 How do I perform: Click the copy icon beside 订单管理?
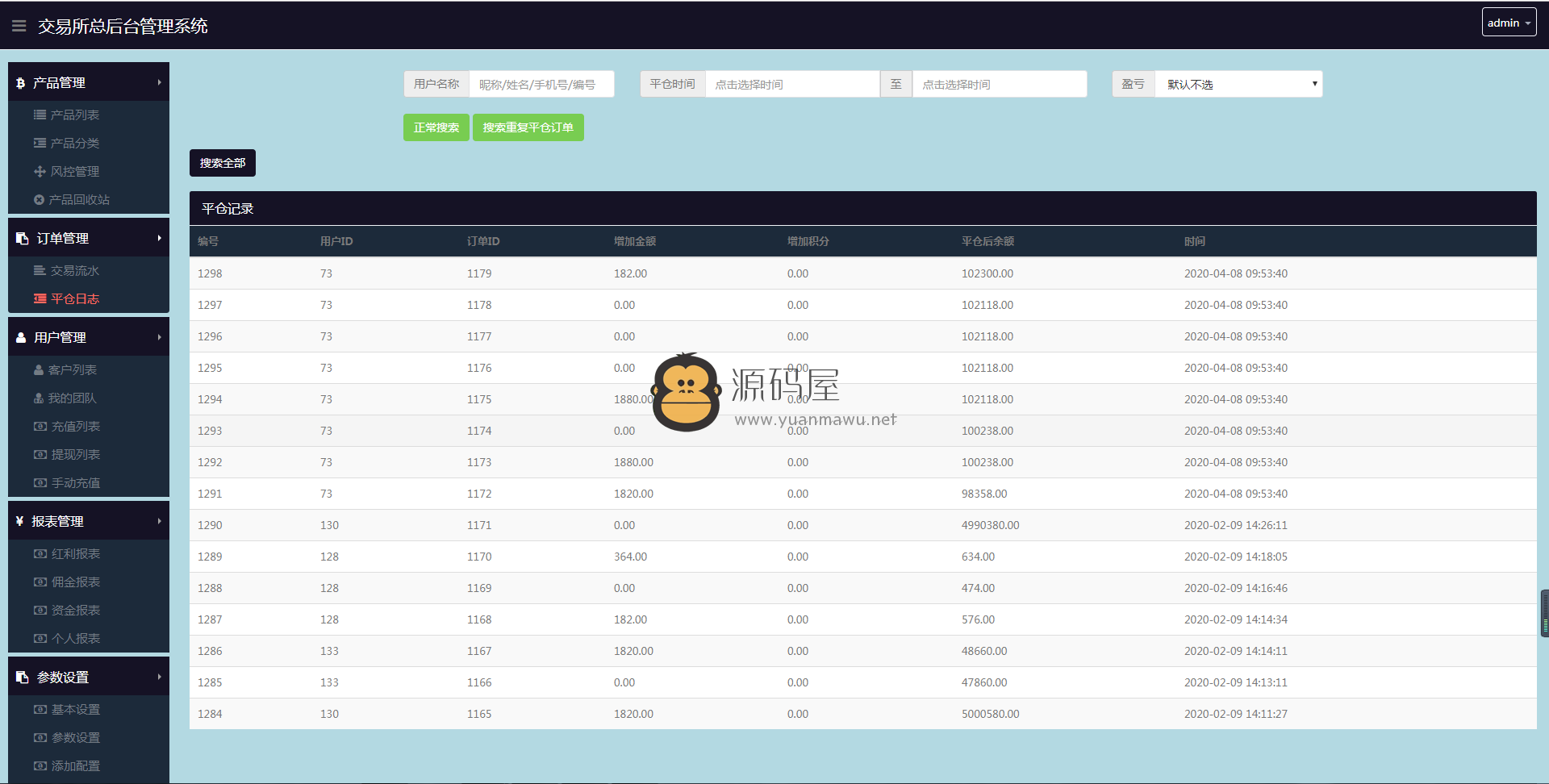[x=23, y=239]
